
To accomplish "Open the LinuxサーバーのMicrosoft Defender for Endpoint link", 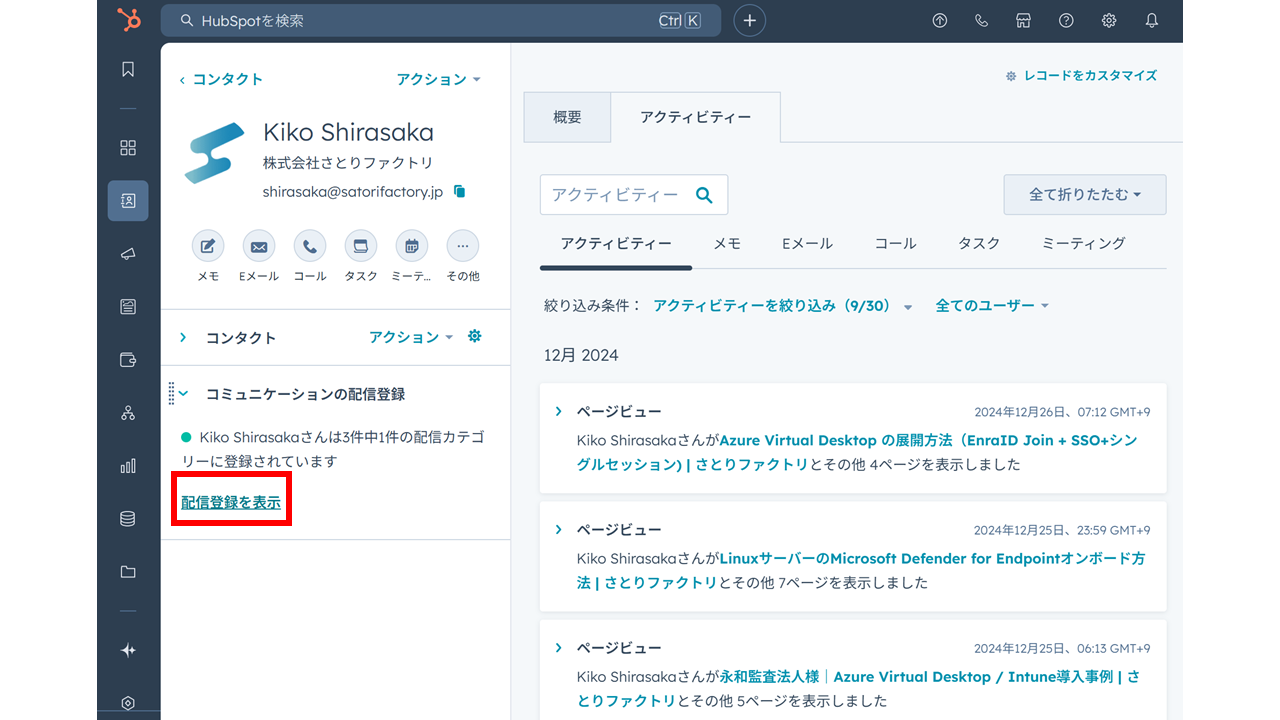I will point(861,570).
